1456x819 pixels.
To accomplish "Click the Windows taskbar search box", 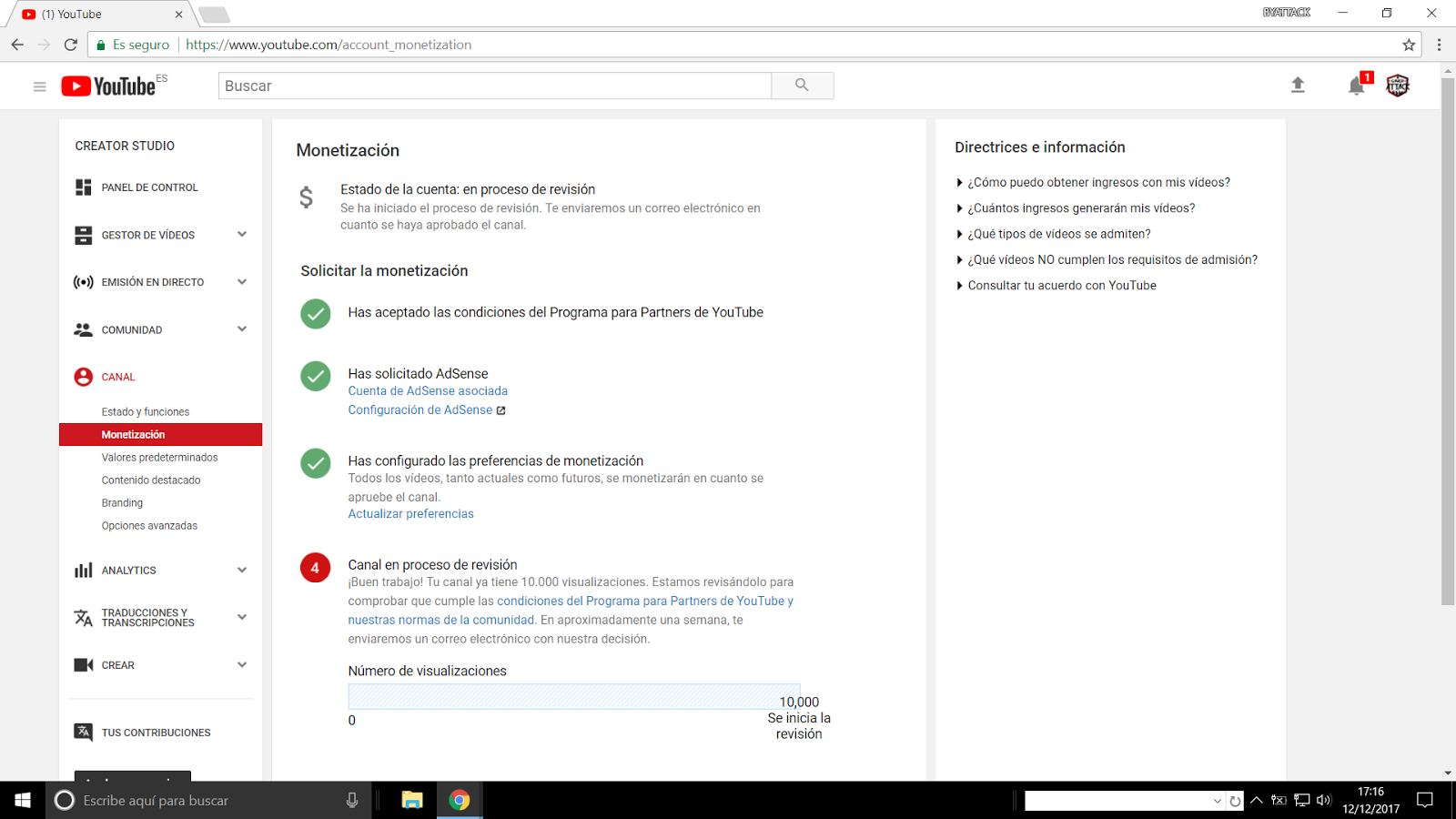I will (208, 800).
